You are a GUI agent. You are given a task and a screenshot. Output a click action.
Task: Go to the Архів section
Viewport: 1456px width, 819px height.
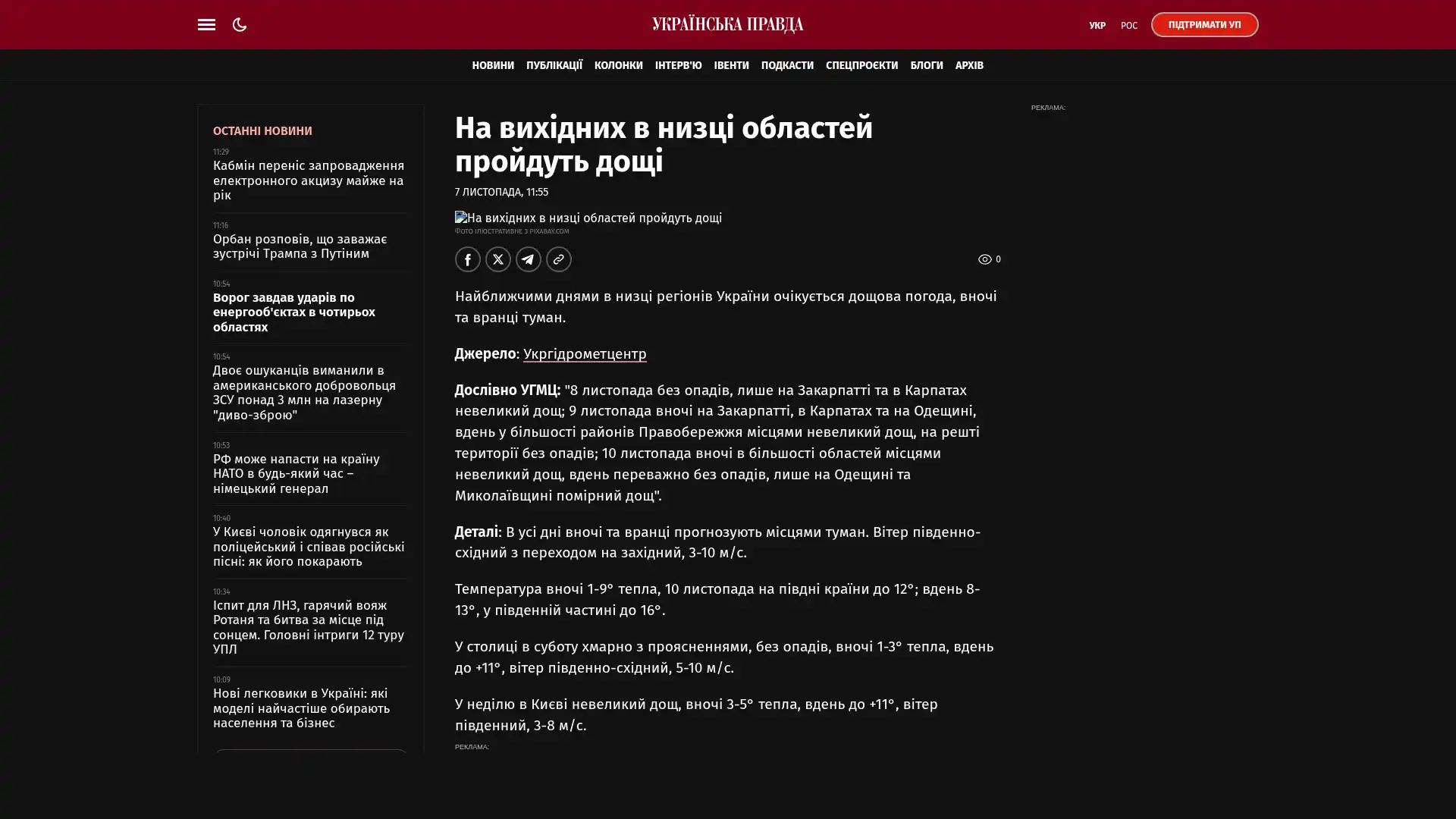click(968, 65)
